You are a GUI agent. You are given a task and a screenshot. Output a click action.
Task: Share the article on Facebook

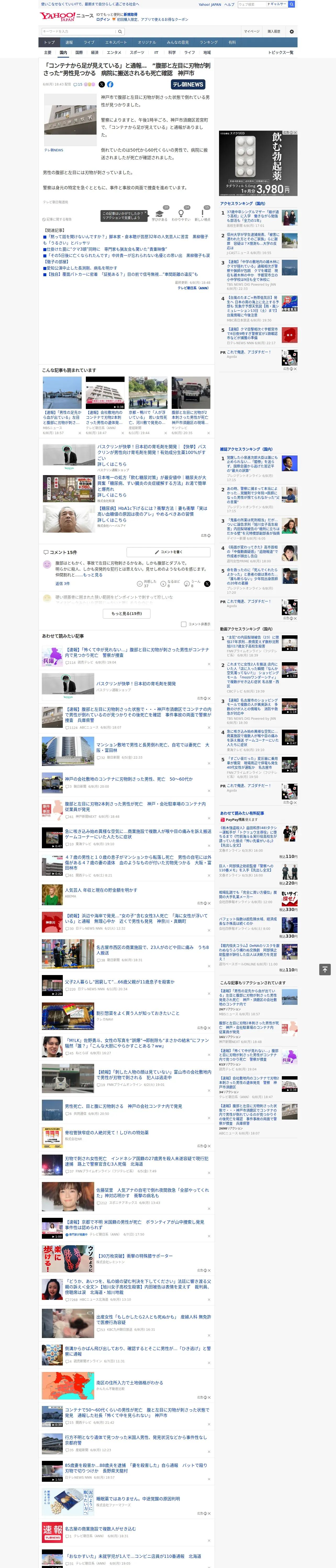pyautogui.click(x=110, y=85)
